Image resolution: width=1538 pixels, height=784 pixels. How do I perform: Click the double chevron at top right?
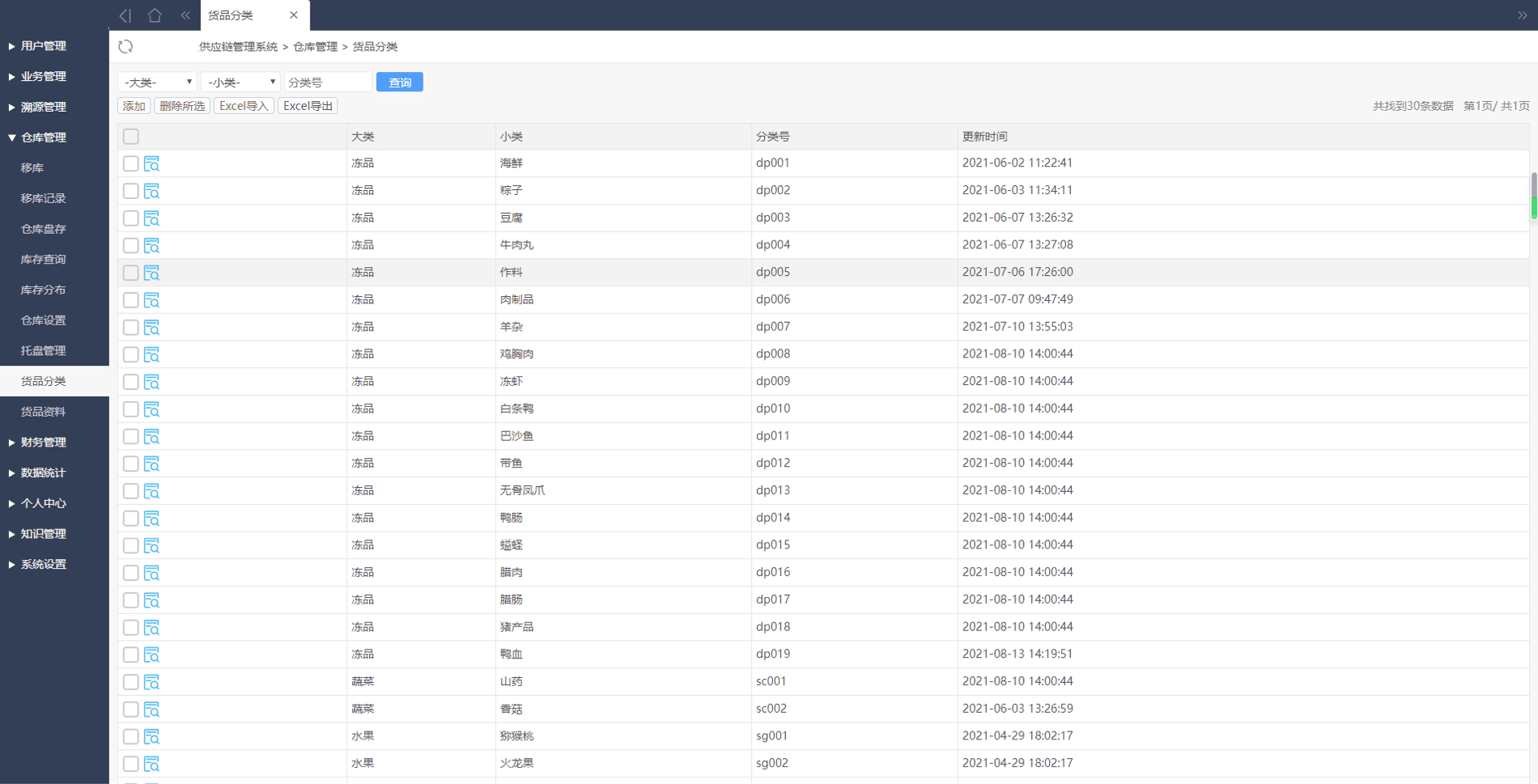[1522, 15]
